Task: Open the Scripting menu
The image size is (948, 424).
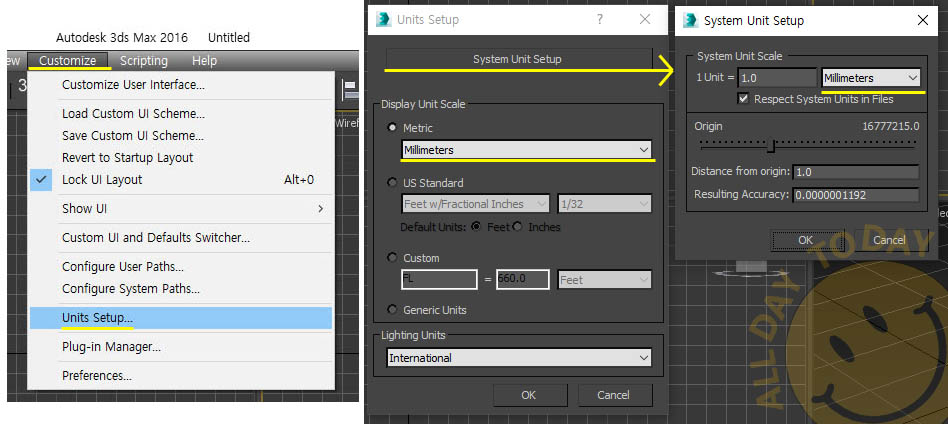Action: point(144,60)
